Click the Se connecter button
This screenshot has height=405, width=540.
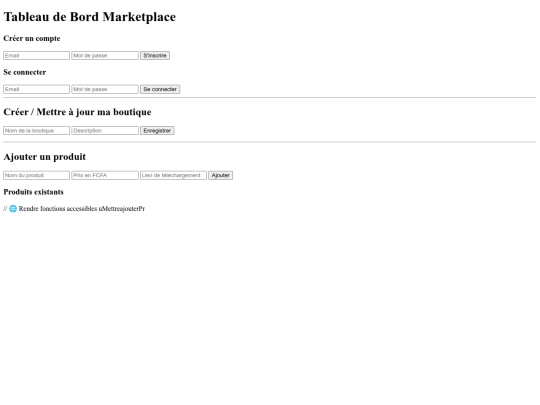point(160,89)
